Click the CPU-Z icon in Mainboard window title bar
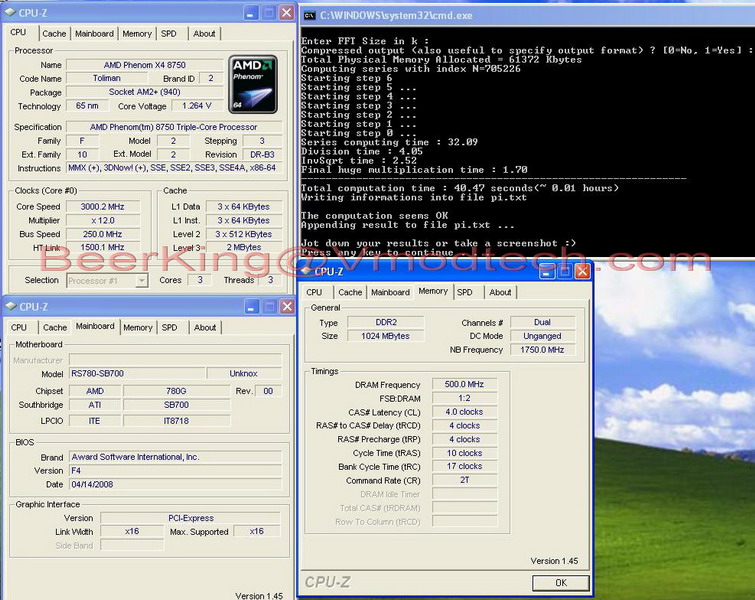Image resolution: width=755 pixels, height=600 pixels. pyautogui.click(x=11, y=306)
